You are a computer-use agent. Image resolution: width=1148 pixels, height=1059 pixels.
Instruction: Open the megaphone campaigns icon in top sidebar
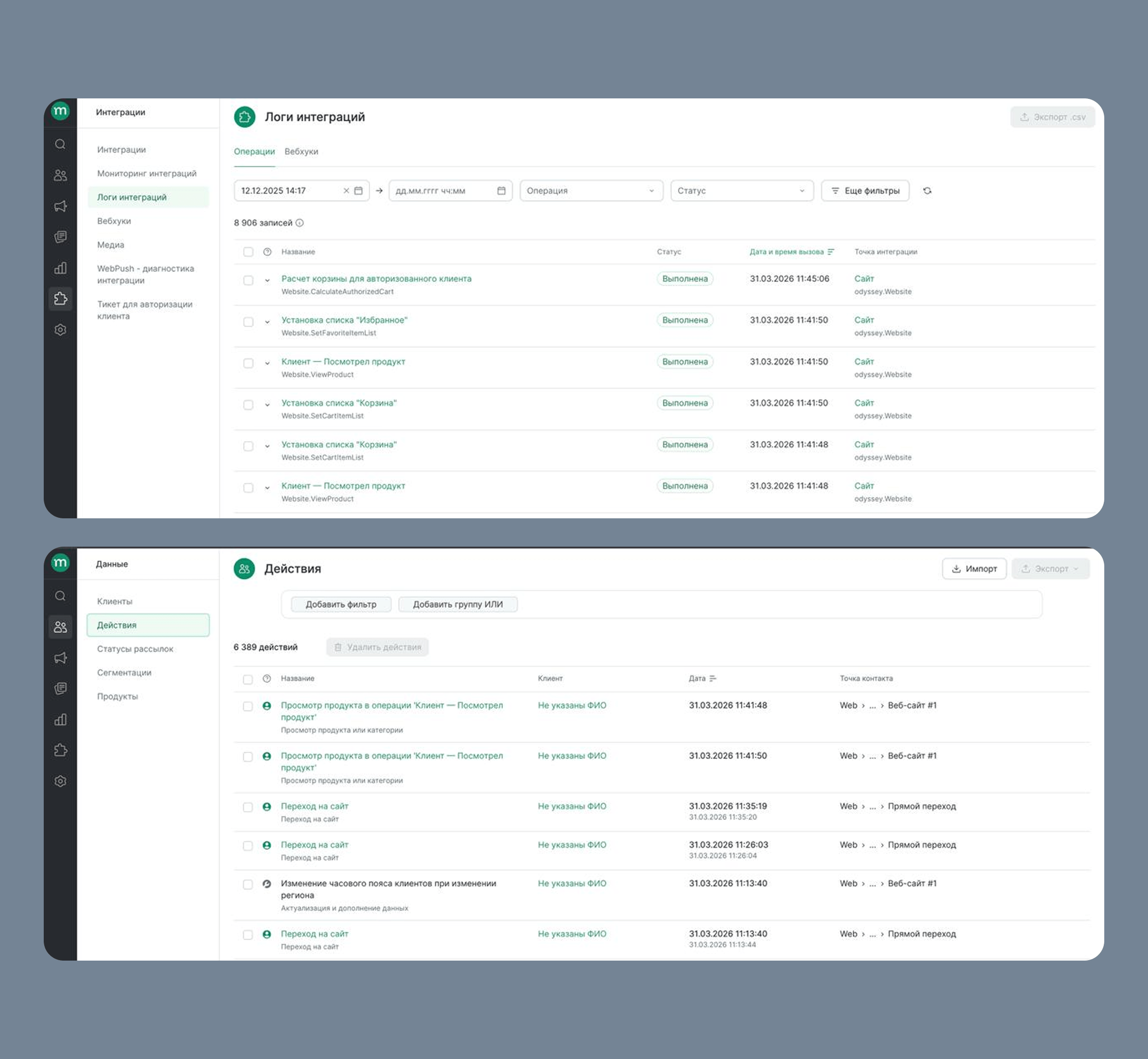pyautogui.click(x=60, y=206)
